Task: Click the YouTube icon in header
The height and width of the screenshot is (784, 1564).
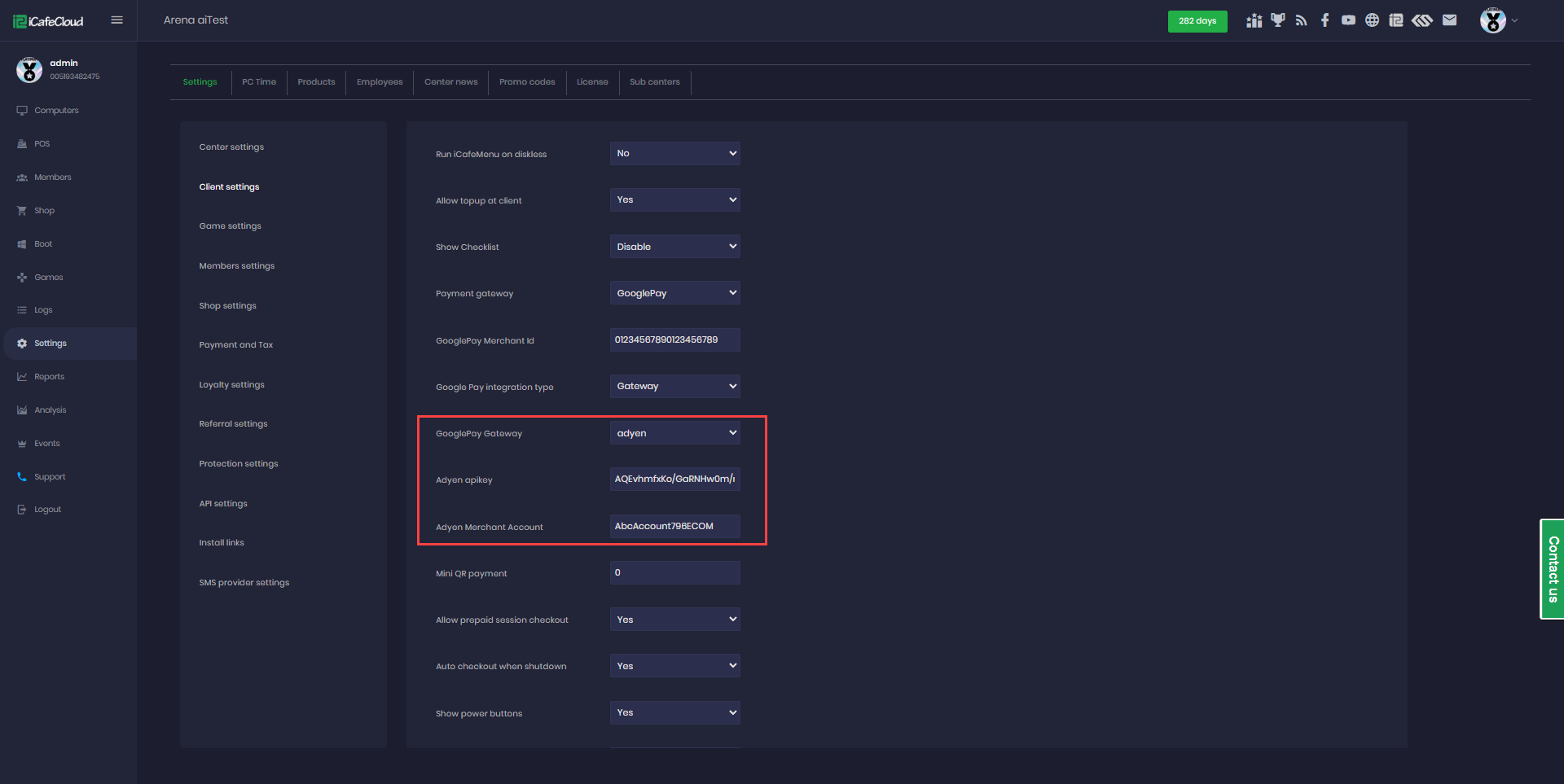Action: [x=1348, y=20]
